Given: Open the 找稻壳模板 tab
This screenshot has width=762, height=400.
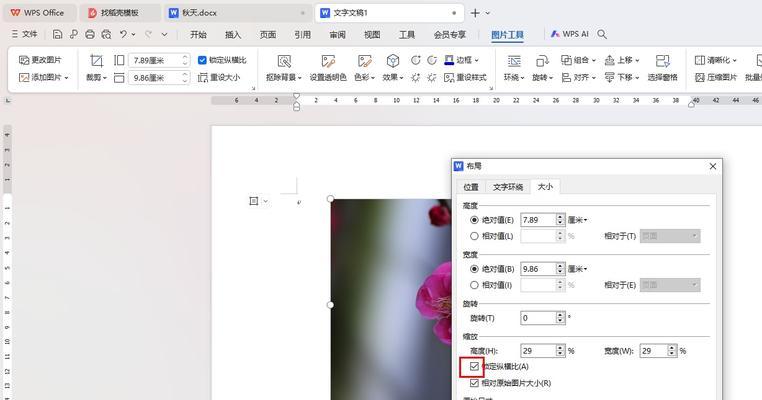Looking at the screenshot, I should (119, 13).
